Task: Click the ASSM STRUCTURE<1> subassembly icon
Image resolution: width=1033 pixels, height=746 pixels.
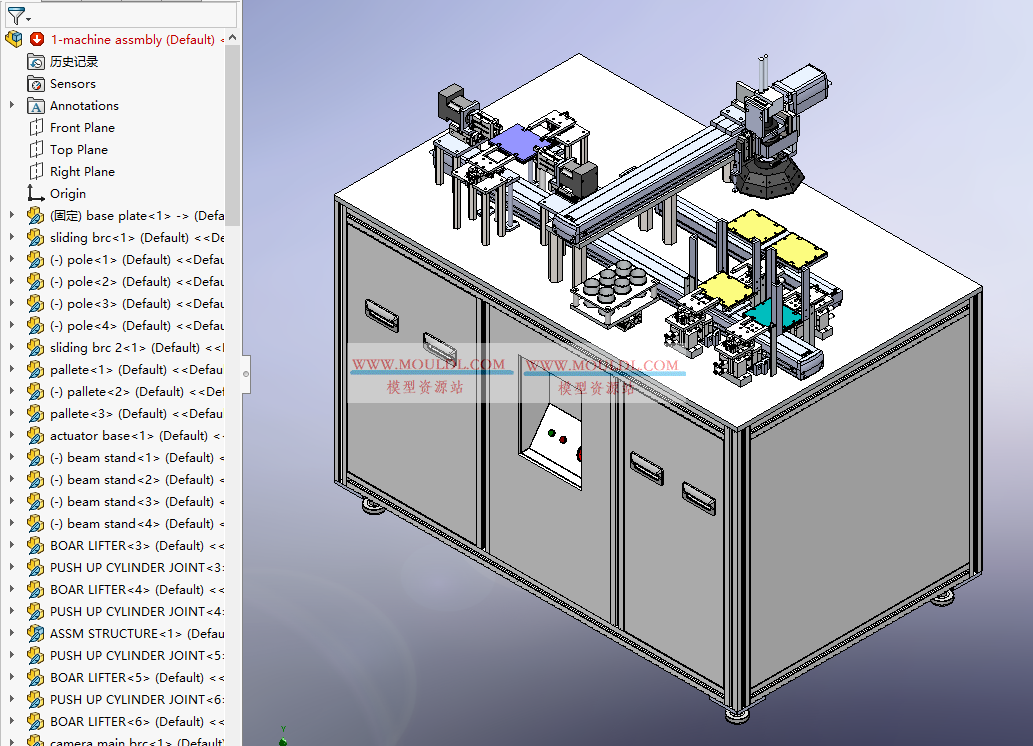Action: (36, 634)
